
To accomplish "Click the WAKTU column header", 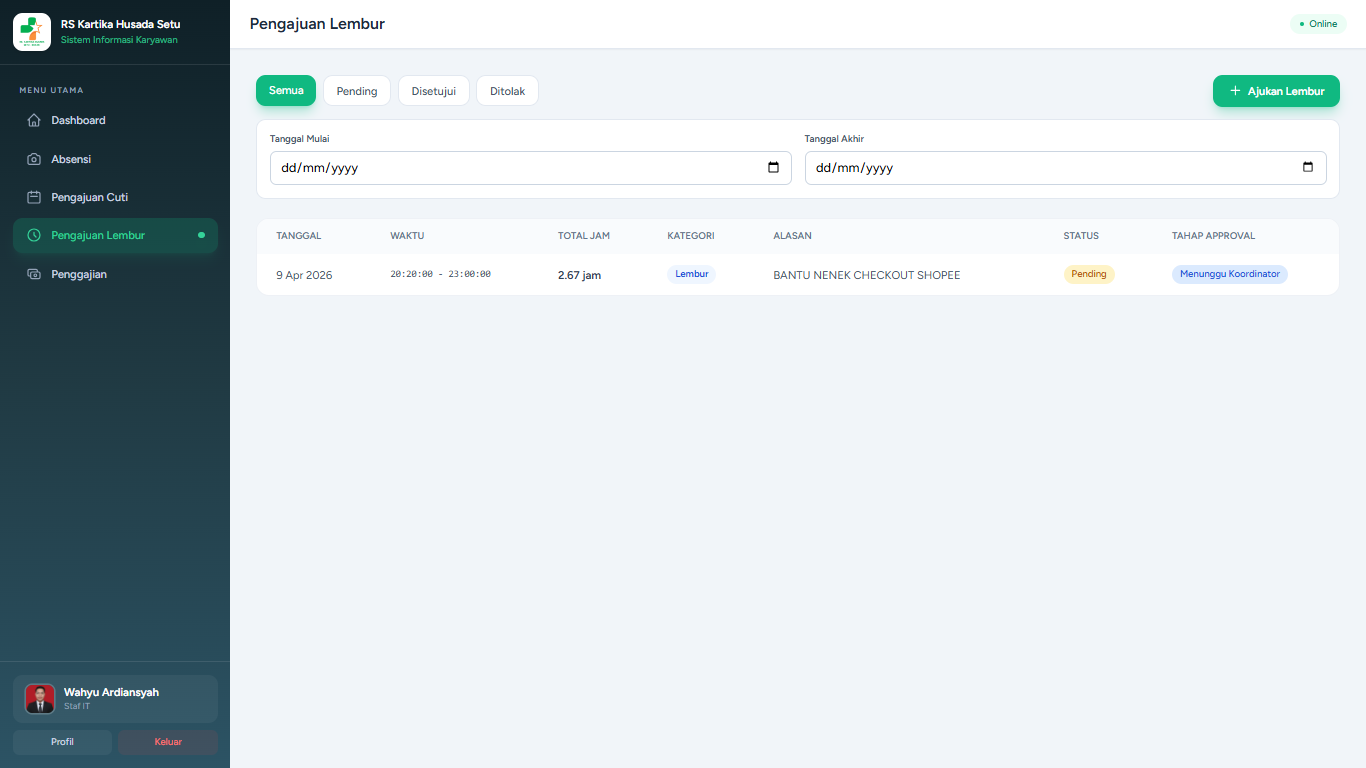I will 407,236.
